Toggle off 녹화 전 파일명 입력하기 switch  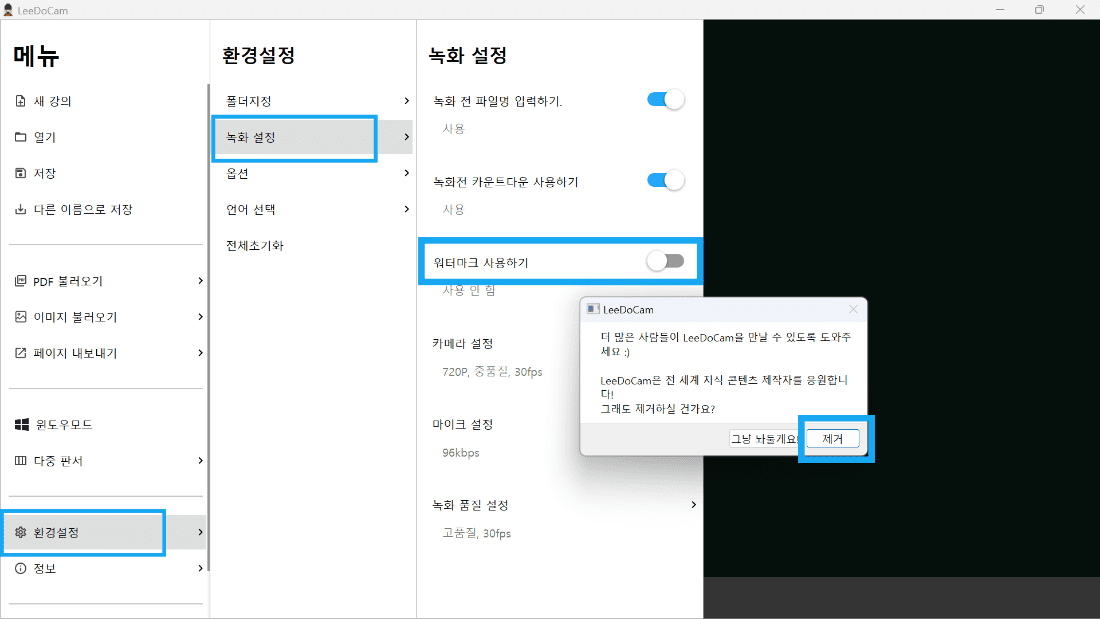click(x=666, y=99)
